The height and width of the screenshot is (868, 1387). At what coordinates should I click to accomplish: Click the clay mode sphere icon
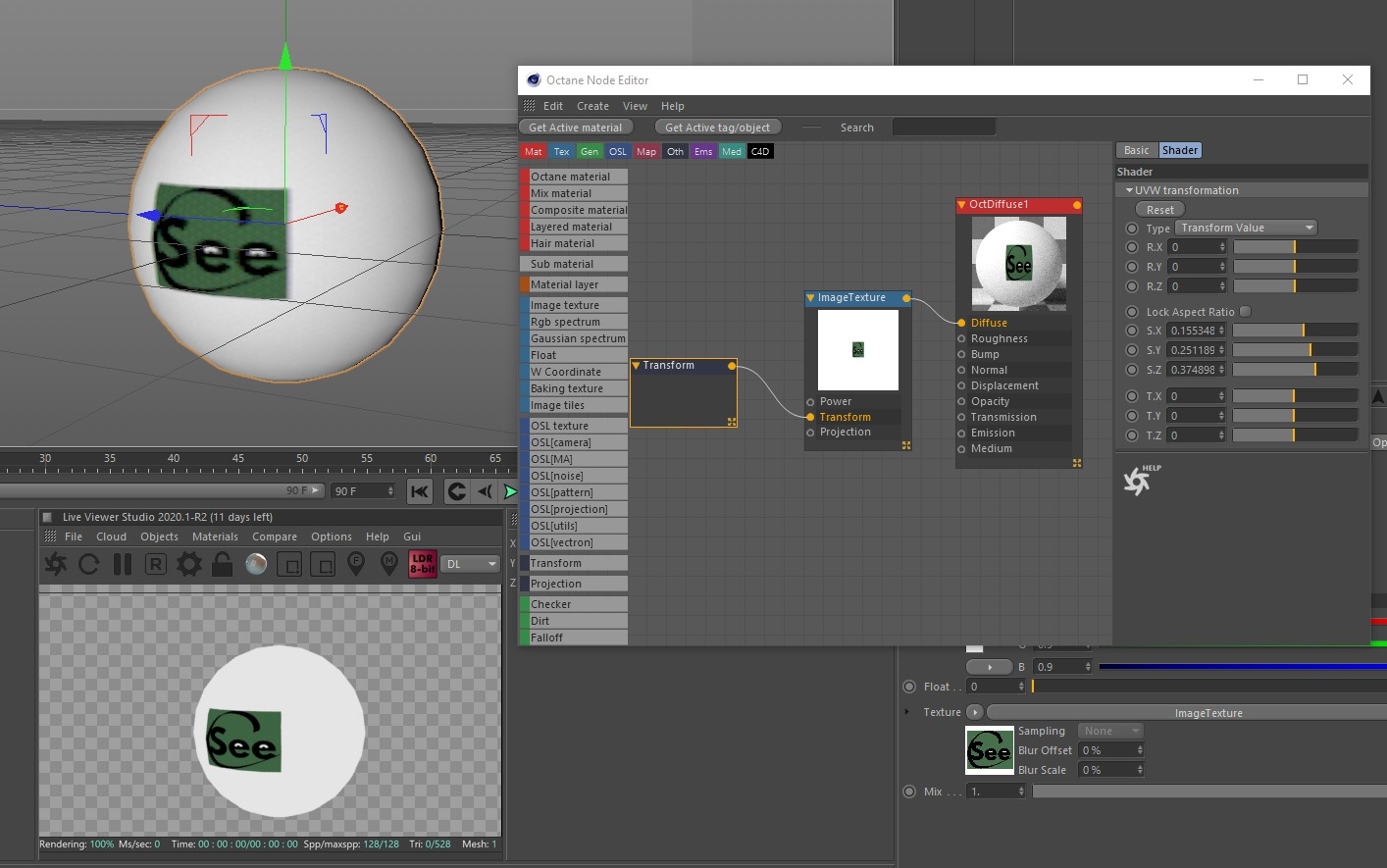point(256,564)
